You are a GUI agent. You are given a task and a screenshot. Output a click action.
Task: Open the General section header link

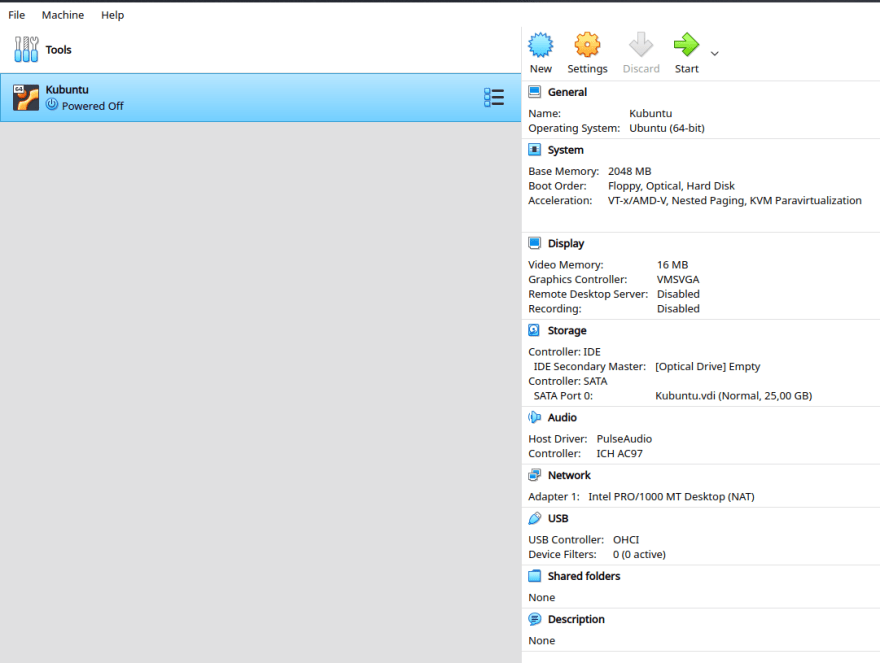click(x=567, y=92)
